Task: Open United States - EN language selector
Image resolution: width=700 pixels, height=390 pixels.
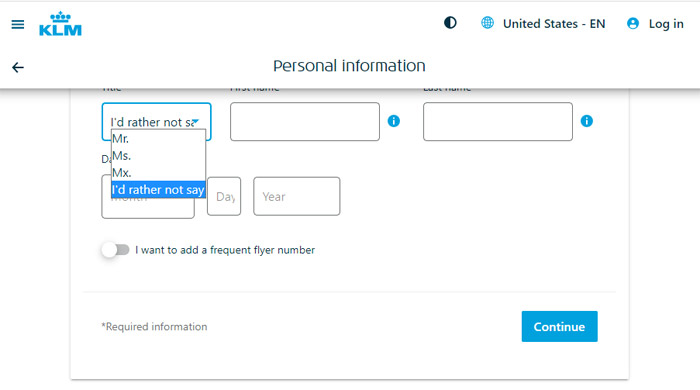Action: tap(554, 24)
